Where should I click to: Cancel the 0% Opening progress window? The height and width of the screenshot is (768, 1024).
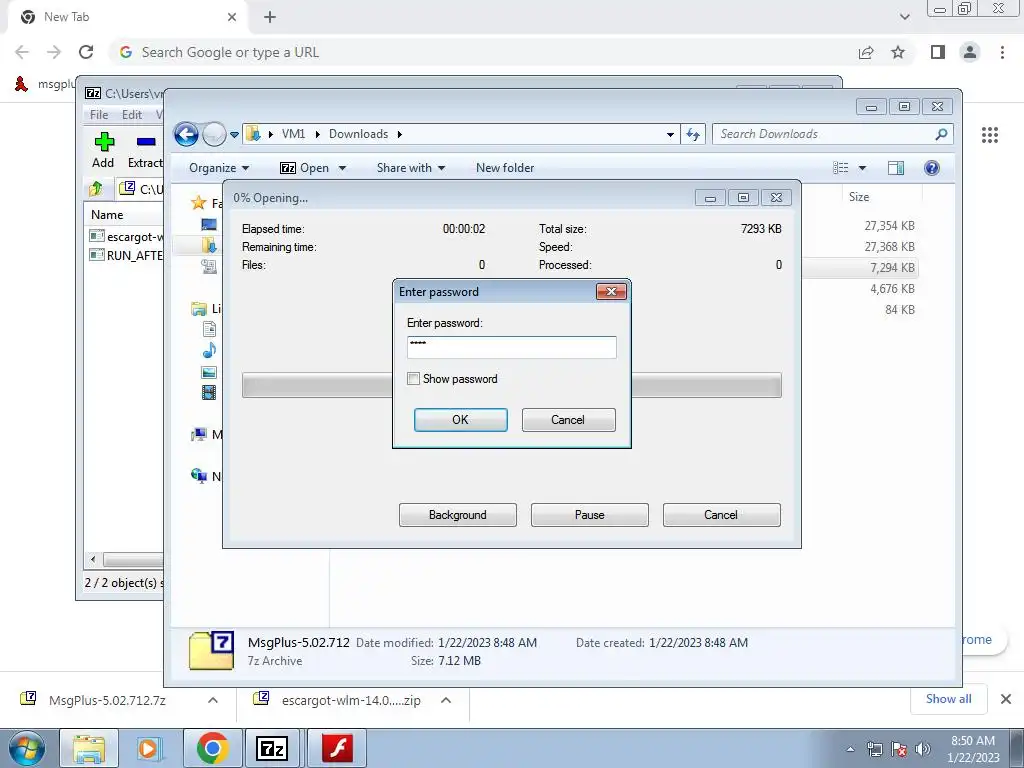721,515
